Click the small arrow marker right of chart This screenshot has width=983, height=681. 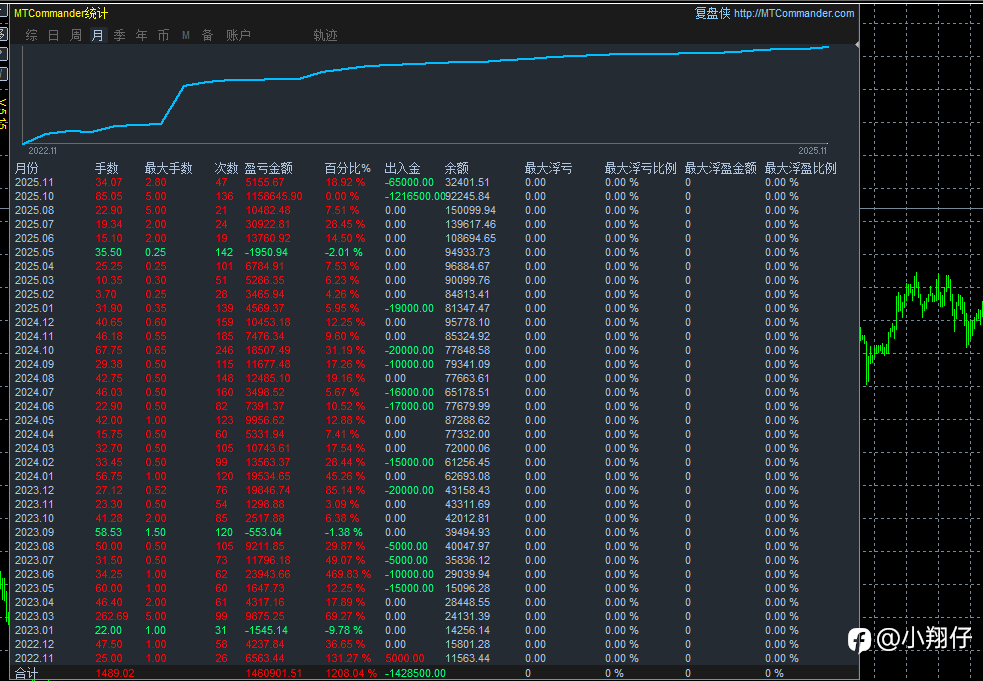click(x=856, y=45)
